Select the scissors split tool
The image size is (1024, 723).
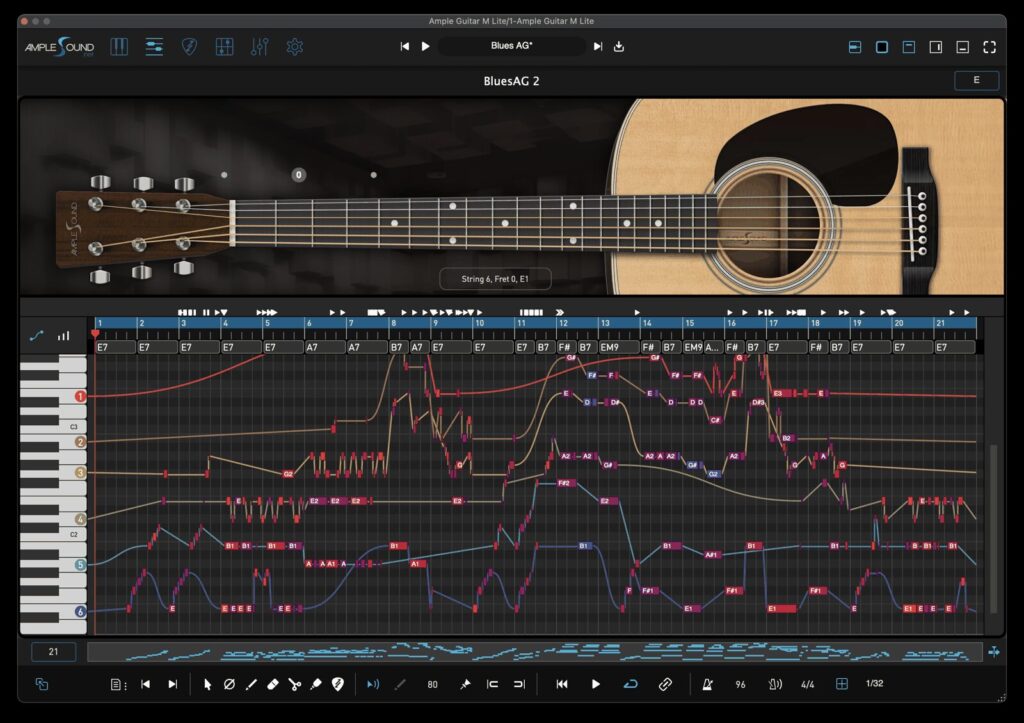click(x=295, y=684)
